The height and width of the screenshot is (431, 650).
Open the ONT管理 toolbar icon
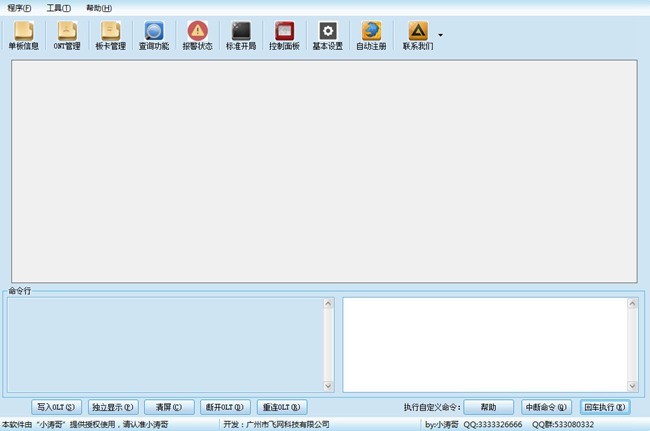67,36
